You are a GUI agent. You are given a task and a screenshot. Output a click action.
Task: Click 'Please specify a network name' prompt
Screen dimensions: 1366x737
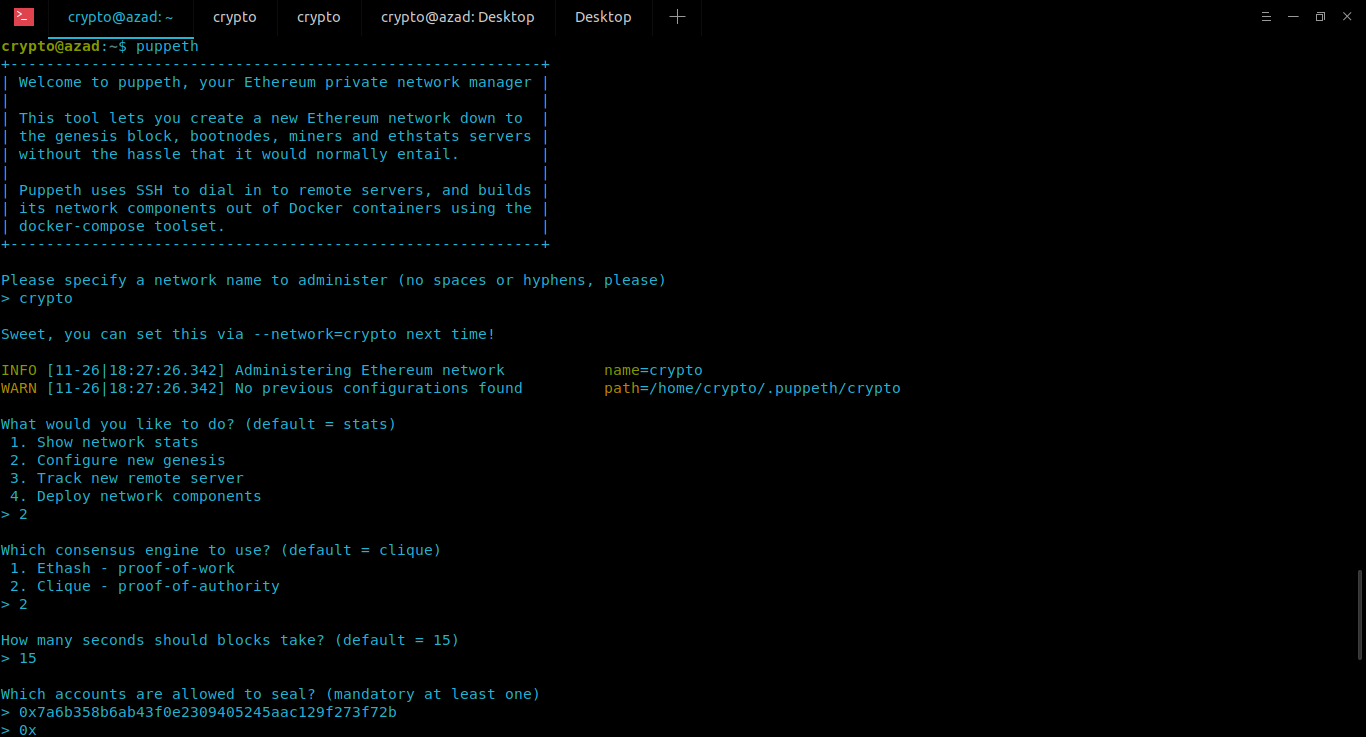coord(333,280)
